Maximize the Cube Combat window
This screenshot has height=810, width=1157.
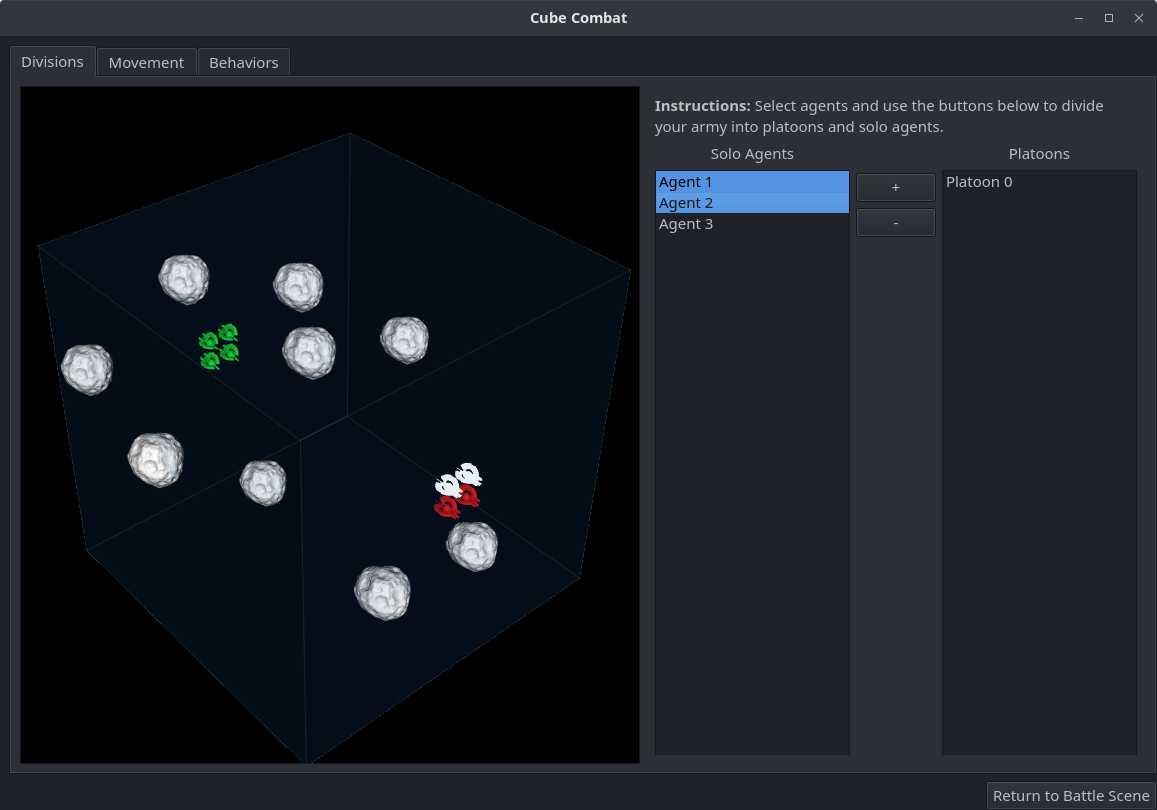pos(1109,18)
